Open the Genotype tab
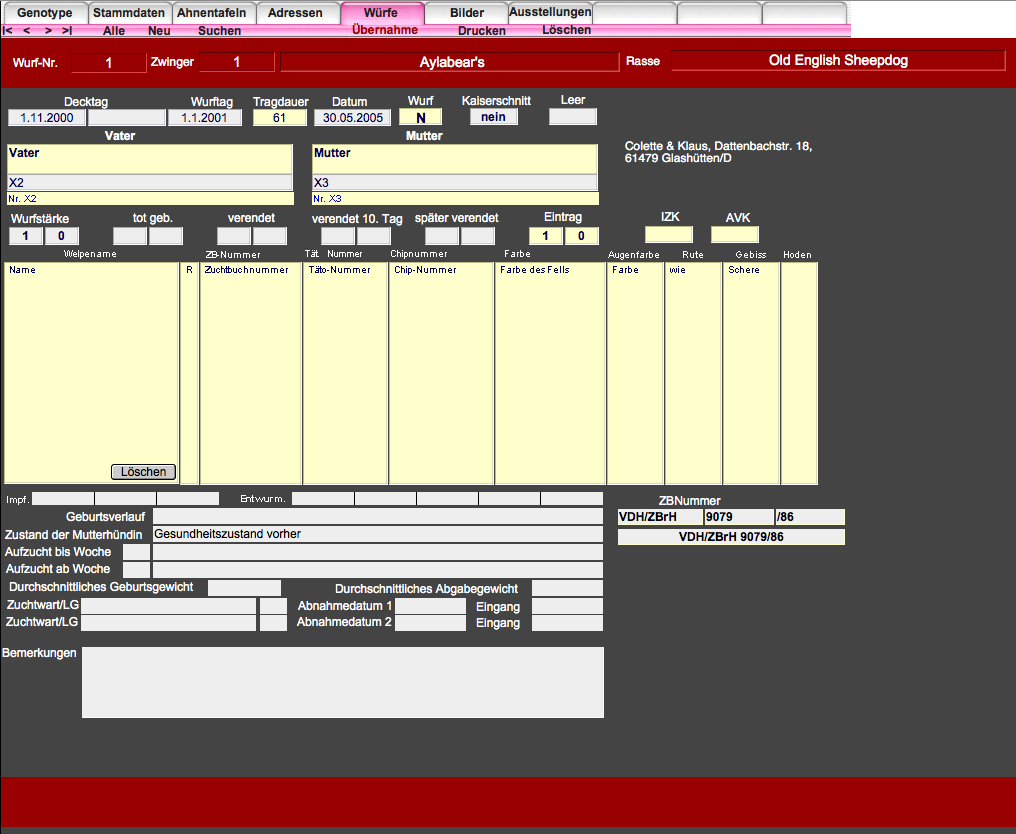 [x=45, y=13]
